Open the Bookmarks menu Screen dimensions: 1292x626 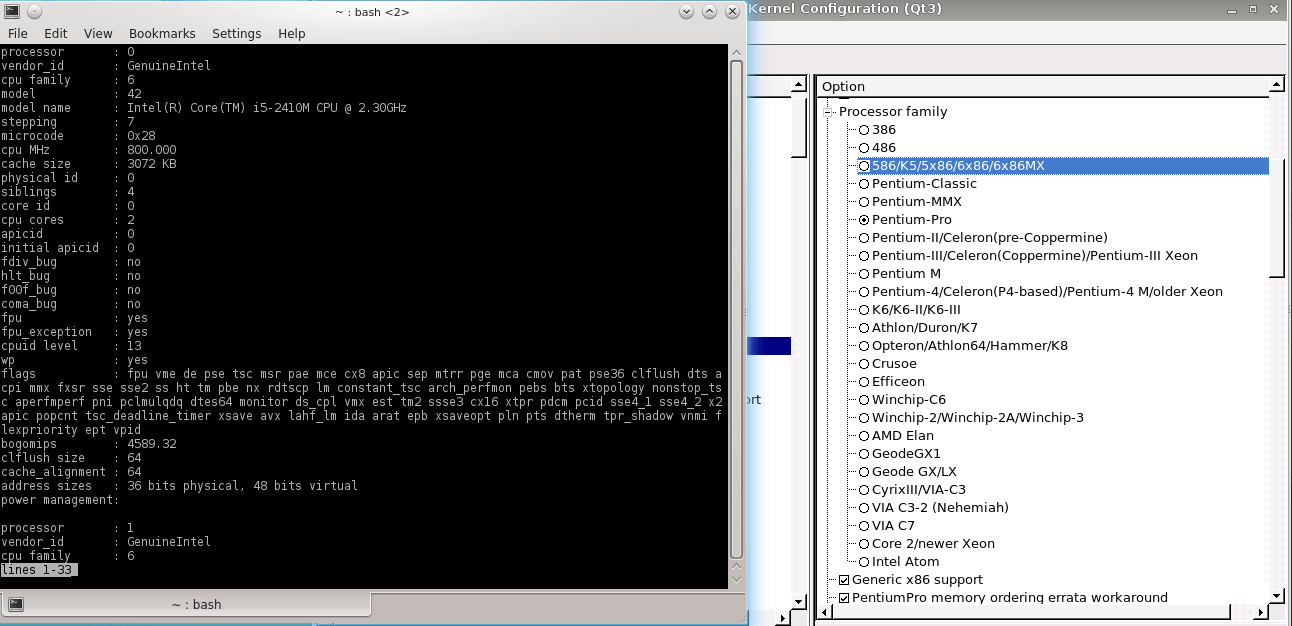162,33
